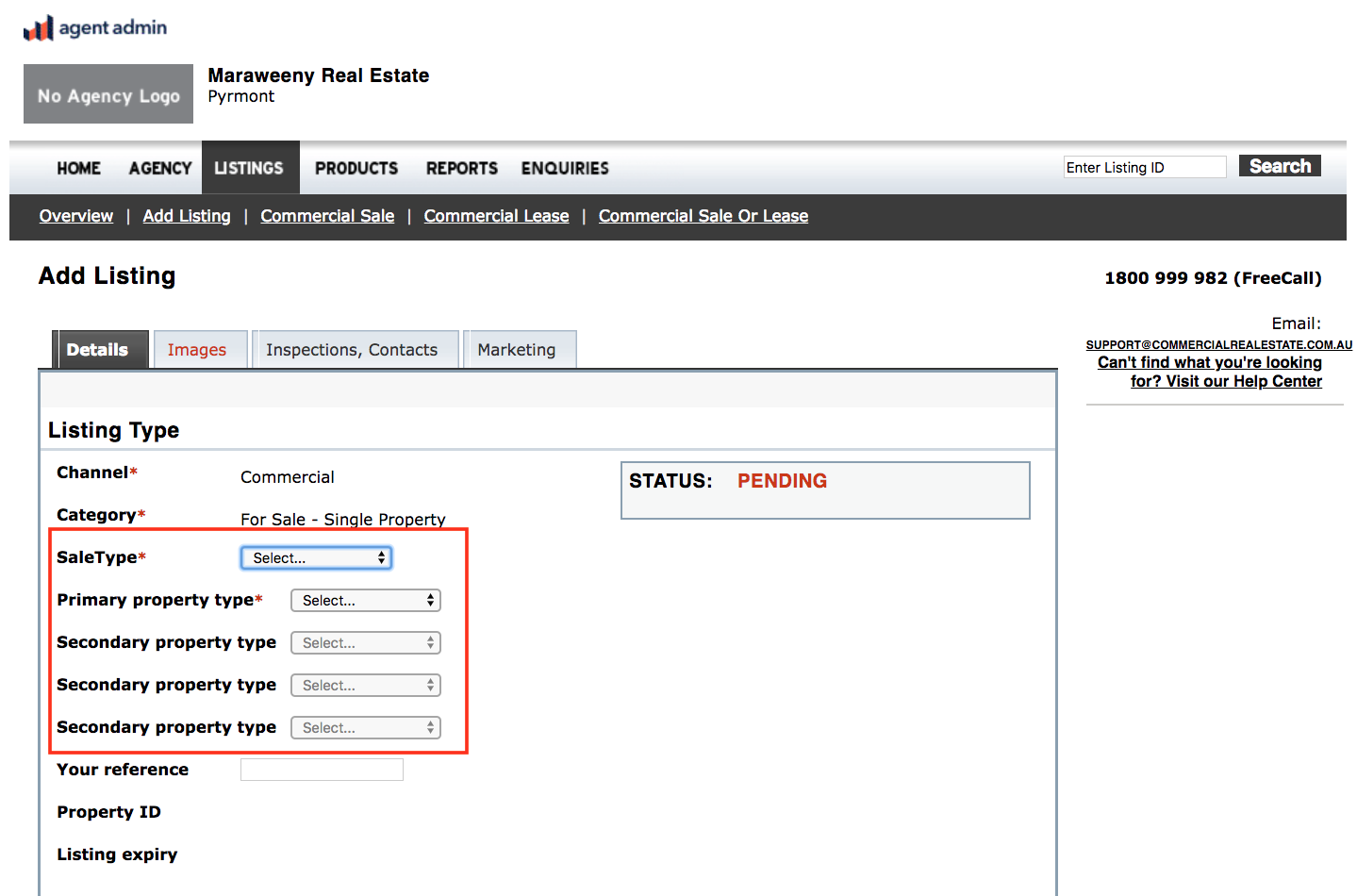Click the Your reference input field
This screenshot has height=896, width=1357.
[x=321, y=769]
